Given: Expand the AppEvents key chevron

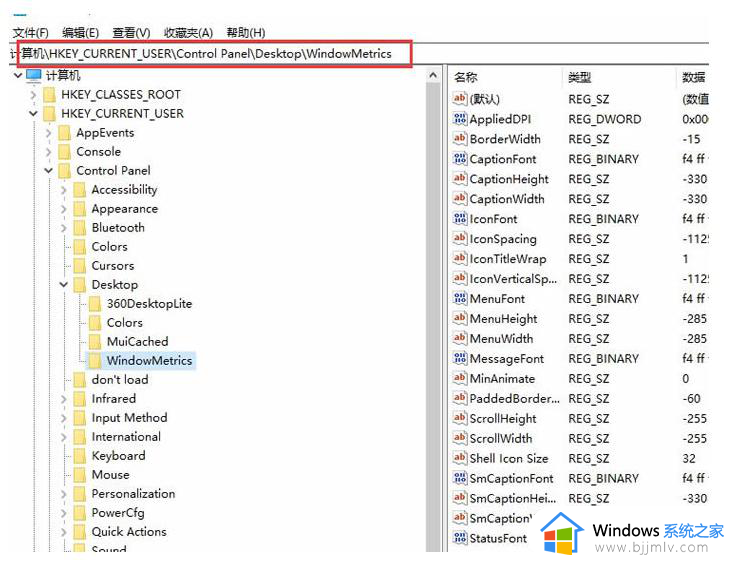Looking at the screenshot, I should tap(48, 133).
